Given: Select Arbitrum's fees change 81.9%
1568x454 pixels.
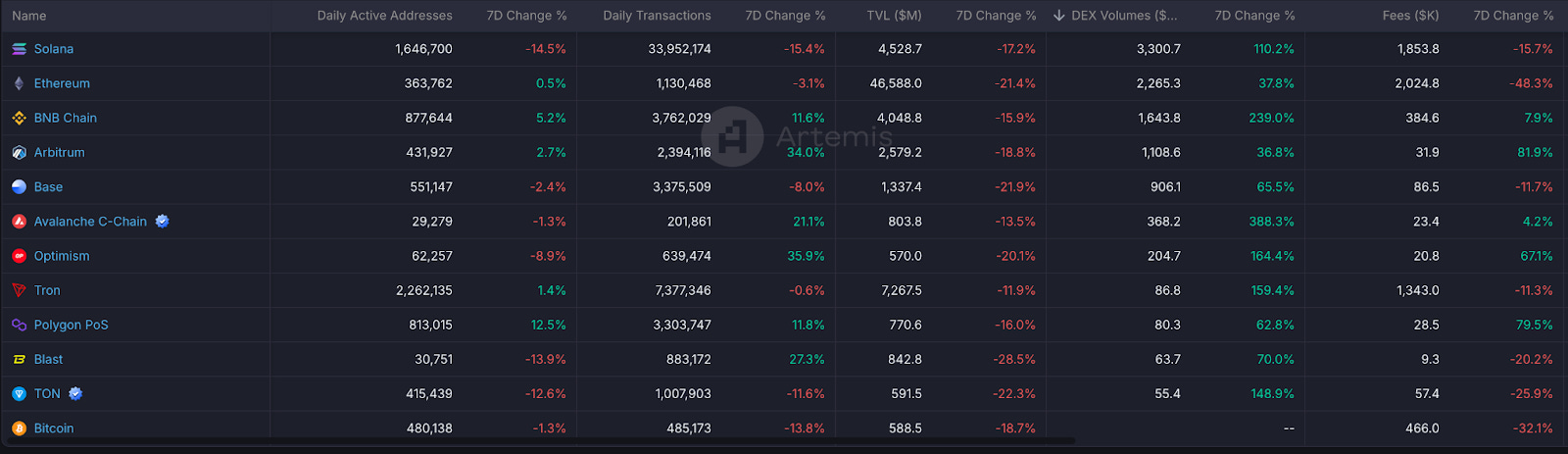Looking at the screenshot, I should coord(1535,153).
